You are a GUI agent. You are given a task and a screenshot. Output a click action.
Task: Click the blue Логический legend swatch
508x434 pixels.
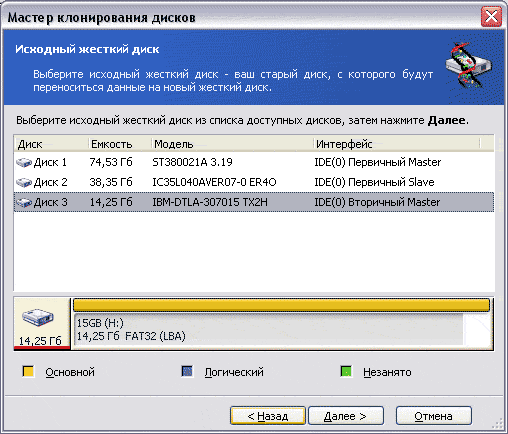[187, 371]
